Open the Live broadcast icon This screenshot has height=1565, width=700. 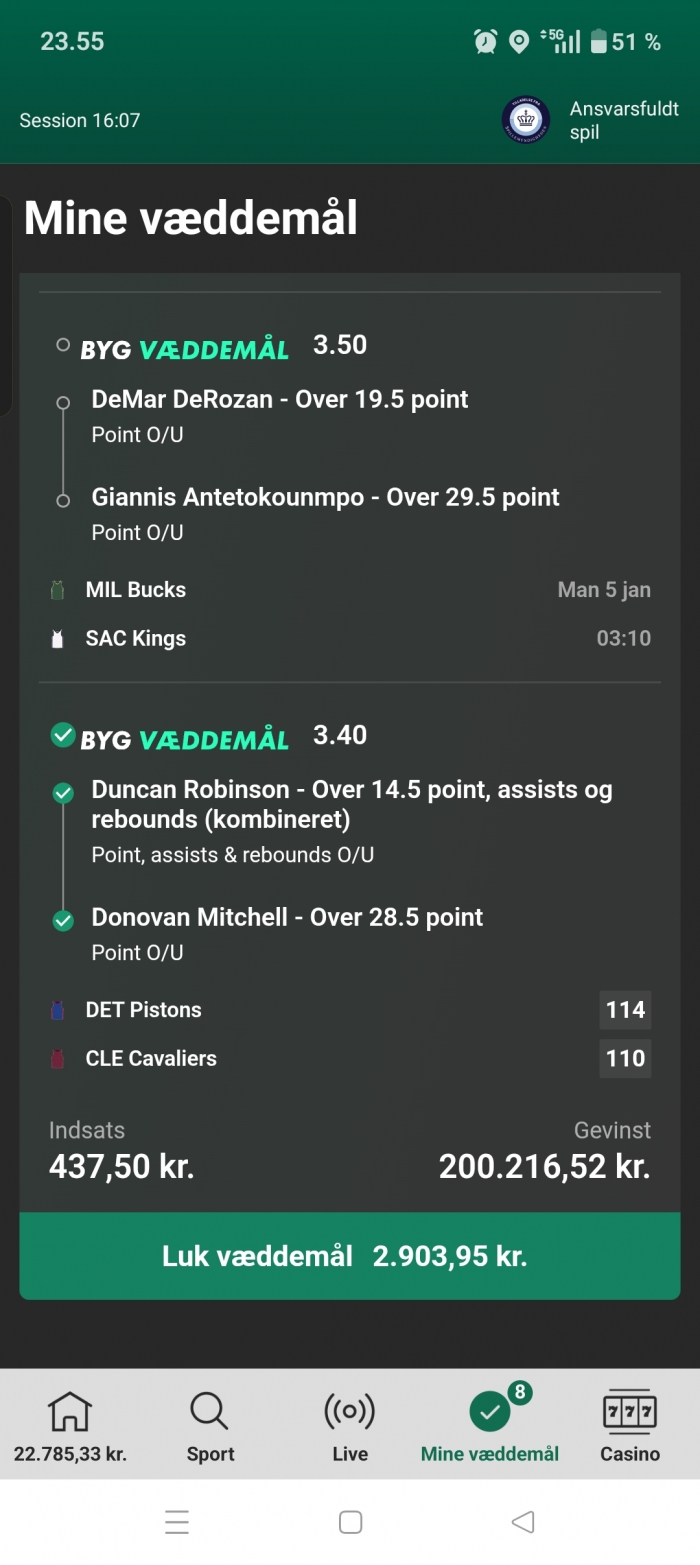point(349,1411)
